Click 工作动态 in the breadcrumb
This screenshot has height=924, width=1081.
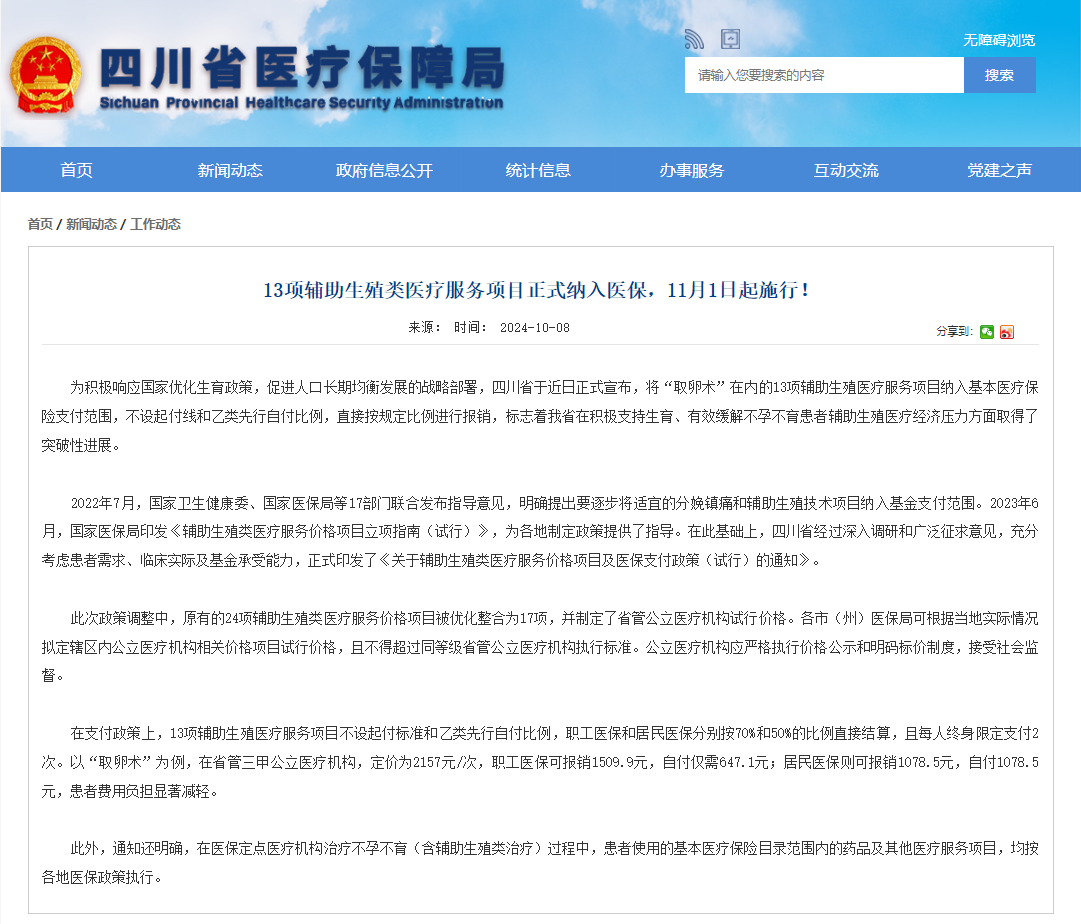155,224
